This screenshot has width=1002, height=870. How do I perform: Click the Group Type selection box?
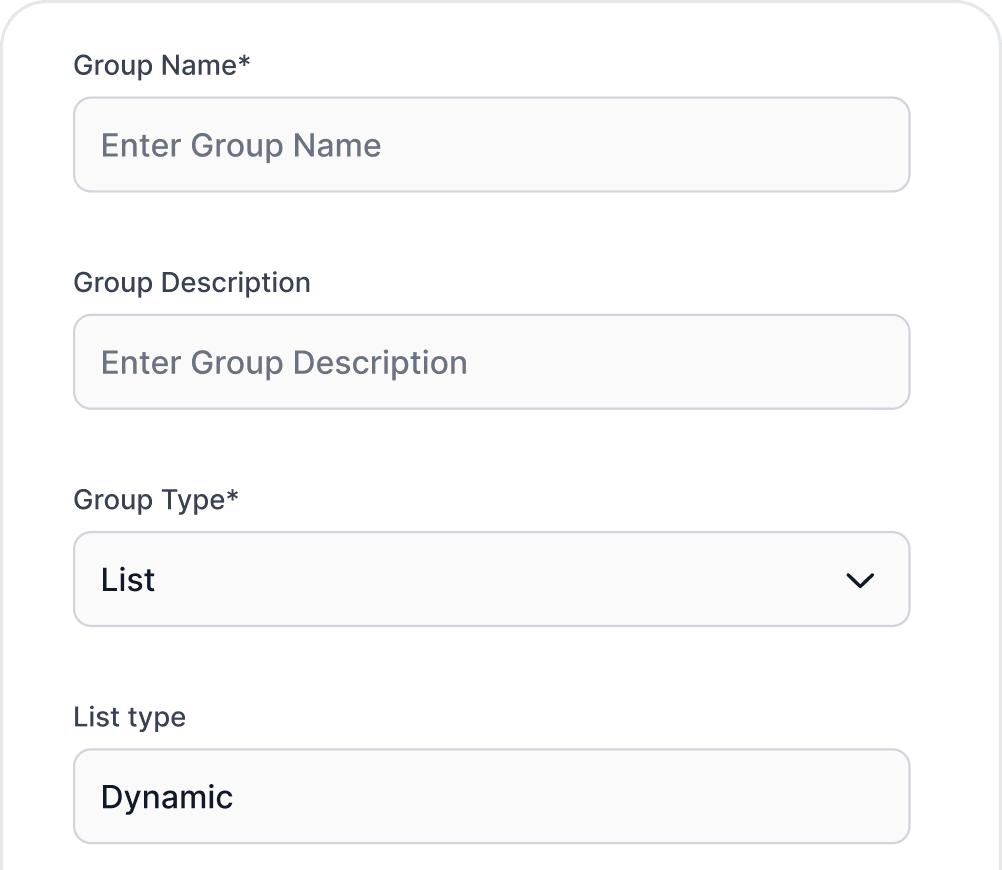point(491,579)
